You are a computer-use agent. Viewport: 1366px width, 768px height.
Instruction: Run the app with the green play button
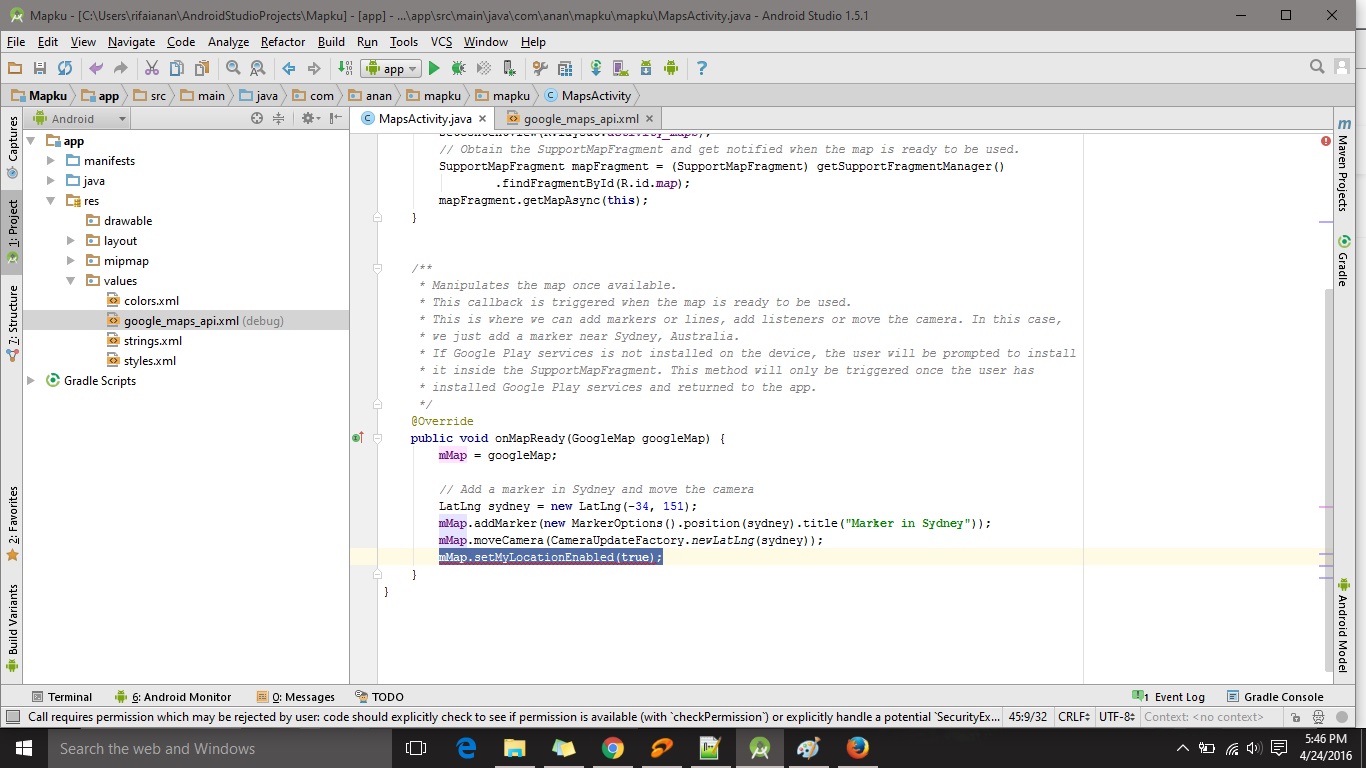point(434,68)
